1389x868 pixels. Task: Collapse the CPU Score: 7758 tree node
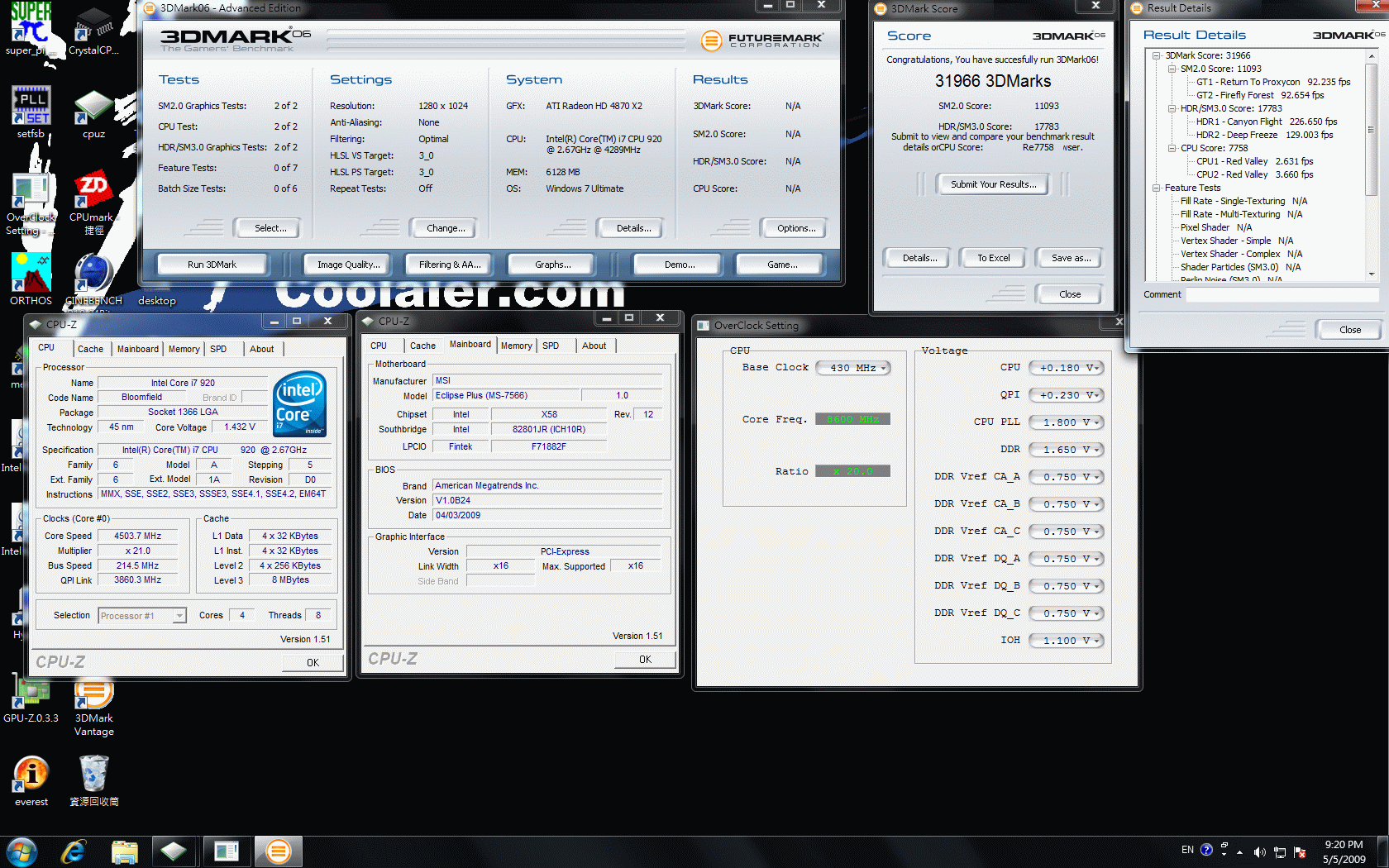[x=1172, y=148]
